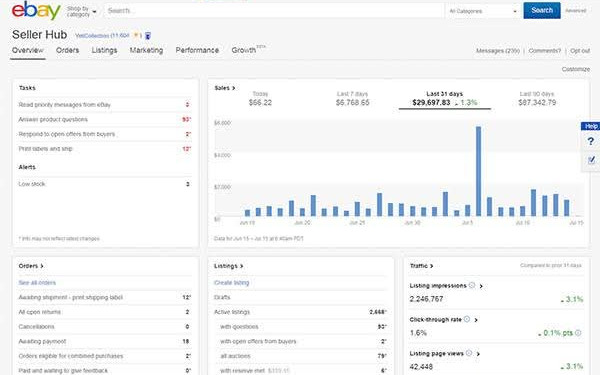Open the Advanced search link
The width and height of the screenshot is (600, 375).
click(576, 11)
